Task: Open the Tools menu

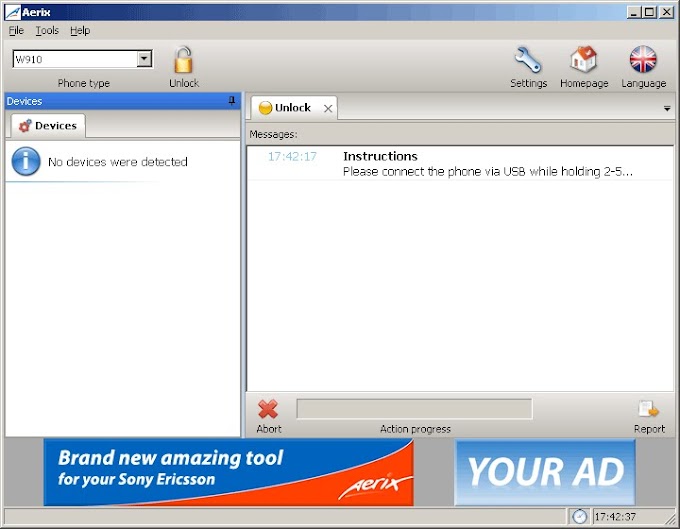Action: (x=47, y=30)
